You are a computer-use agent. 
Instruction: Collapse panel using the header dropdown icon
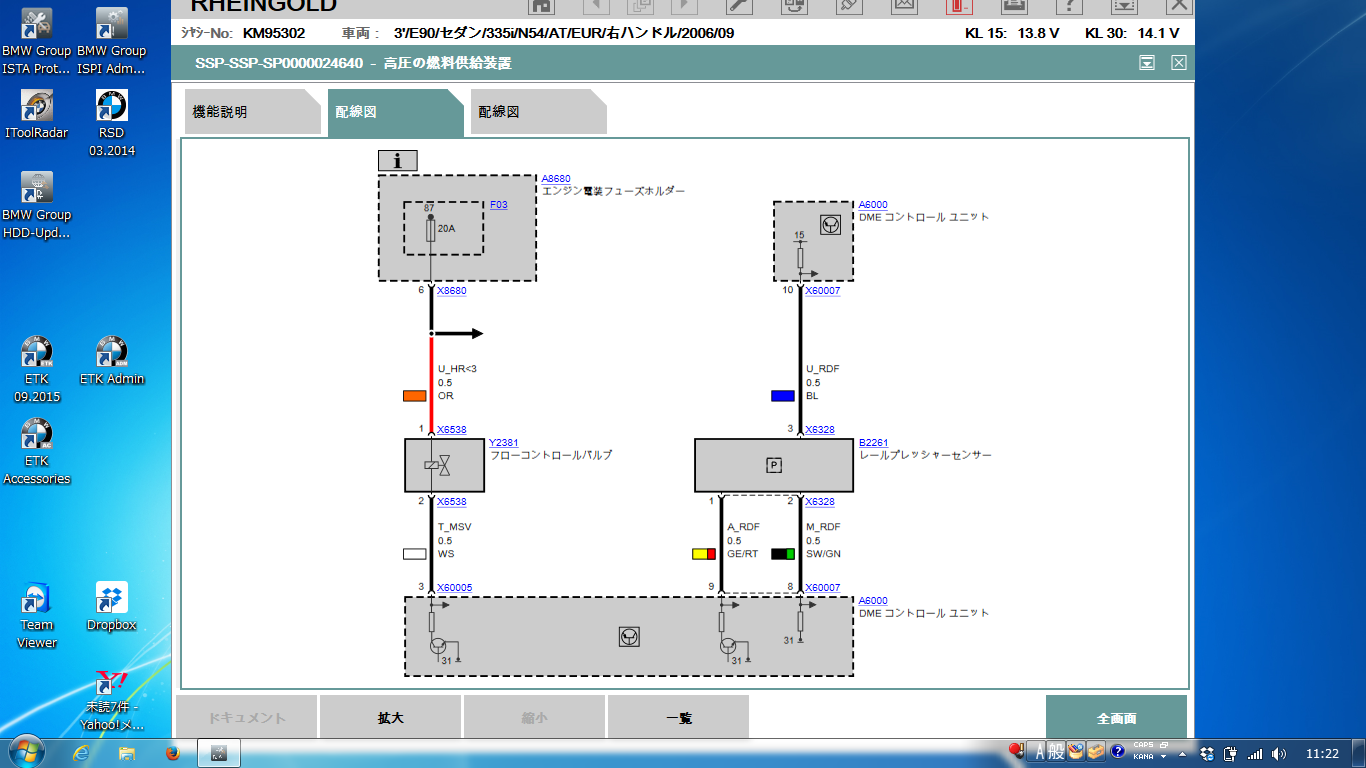click(x=1147, y=63)
